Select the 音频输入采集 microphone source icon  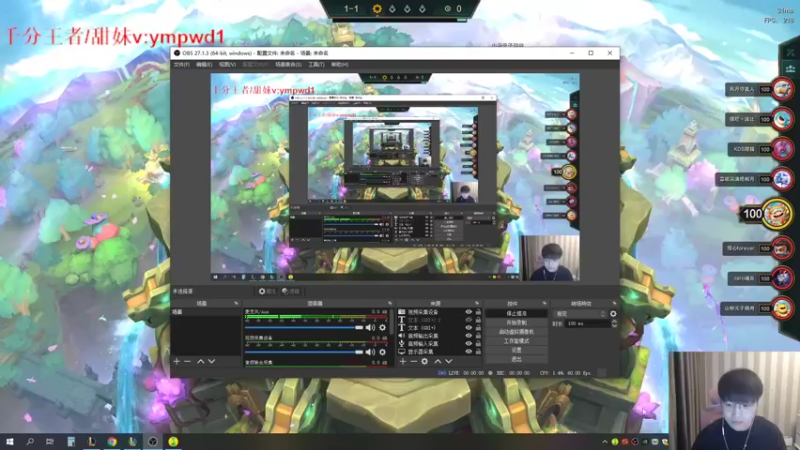click(402, 344)
